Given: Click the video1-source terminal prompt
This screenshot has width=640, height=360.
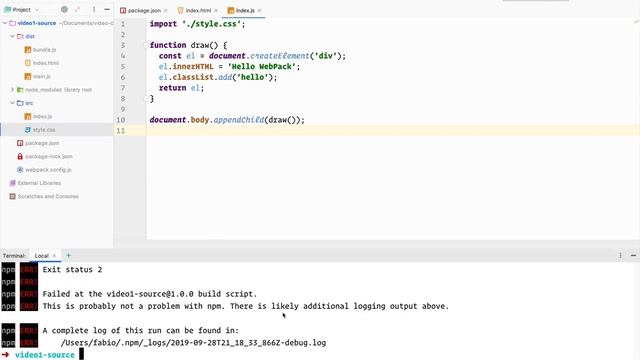Looking at the screenshot, I should tap(44, 355).
